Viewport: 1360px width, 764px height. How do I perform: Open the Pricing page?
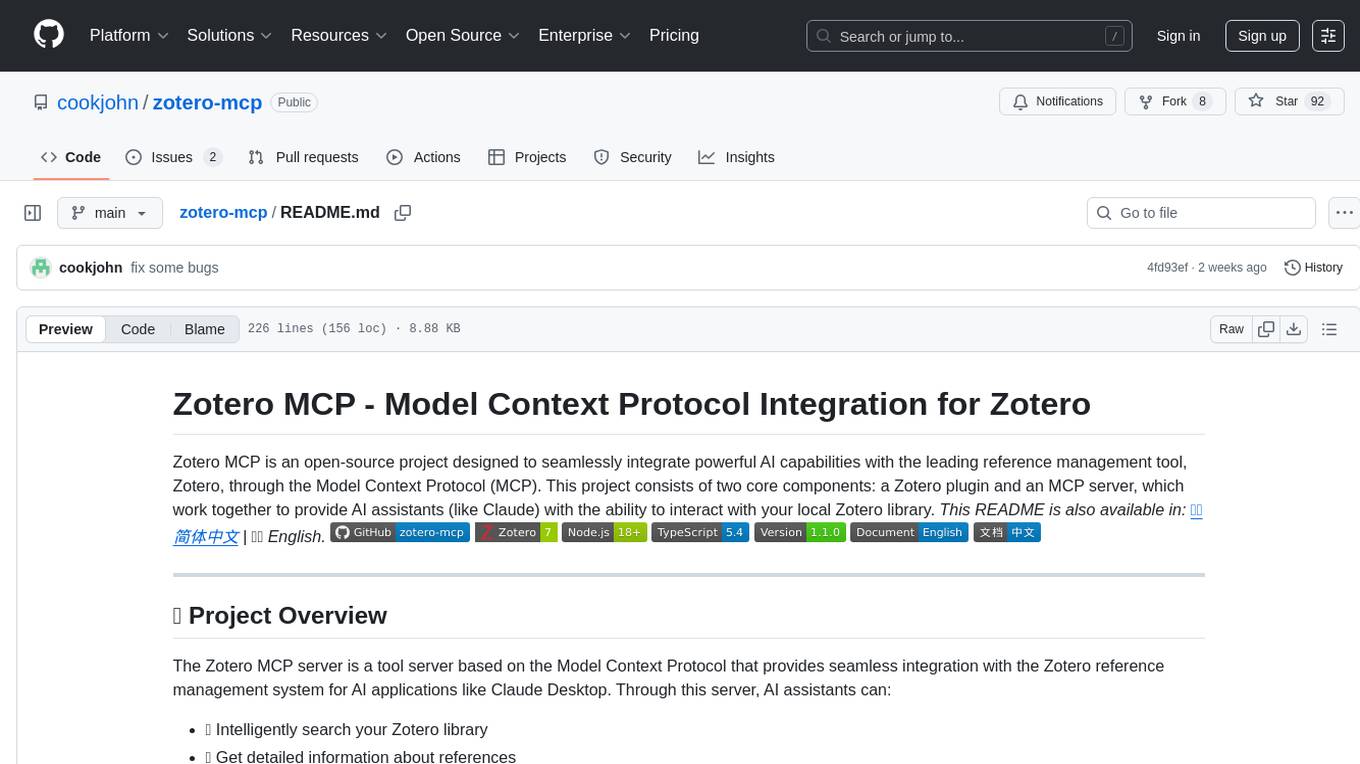click(674, 35)
